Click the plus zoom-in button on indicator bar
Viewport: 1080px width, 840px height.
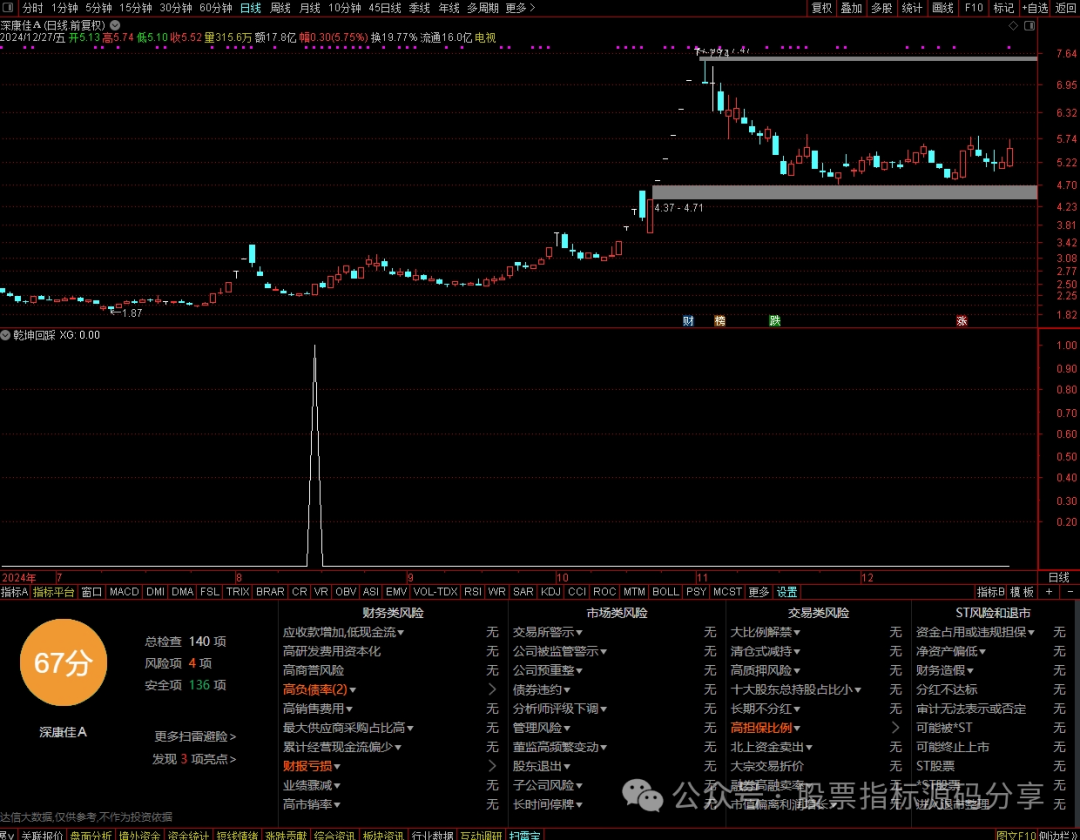(1049, 591)
